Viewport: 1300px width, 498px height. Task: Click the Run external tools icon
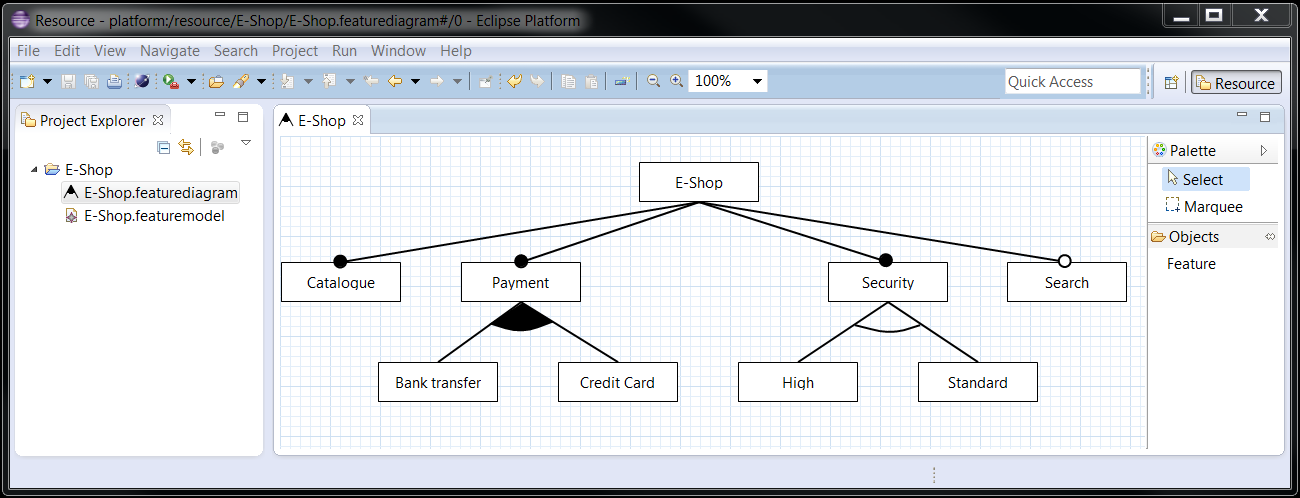click(171, 82)
